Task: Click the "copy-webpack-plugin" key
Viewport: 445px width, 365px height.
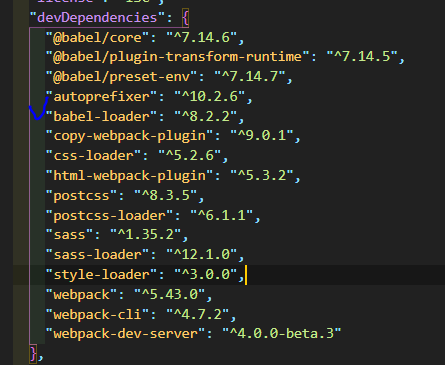Action: point(130,136)
